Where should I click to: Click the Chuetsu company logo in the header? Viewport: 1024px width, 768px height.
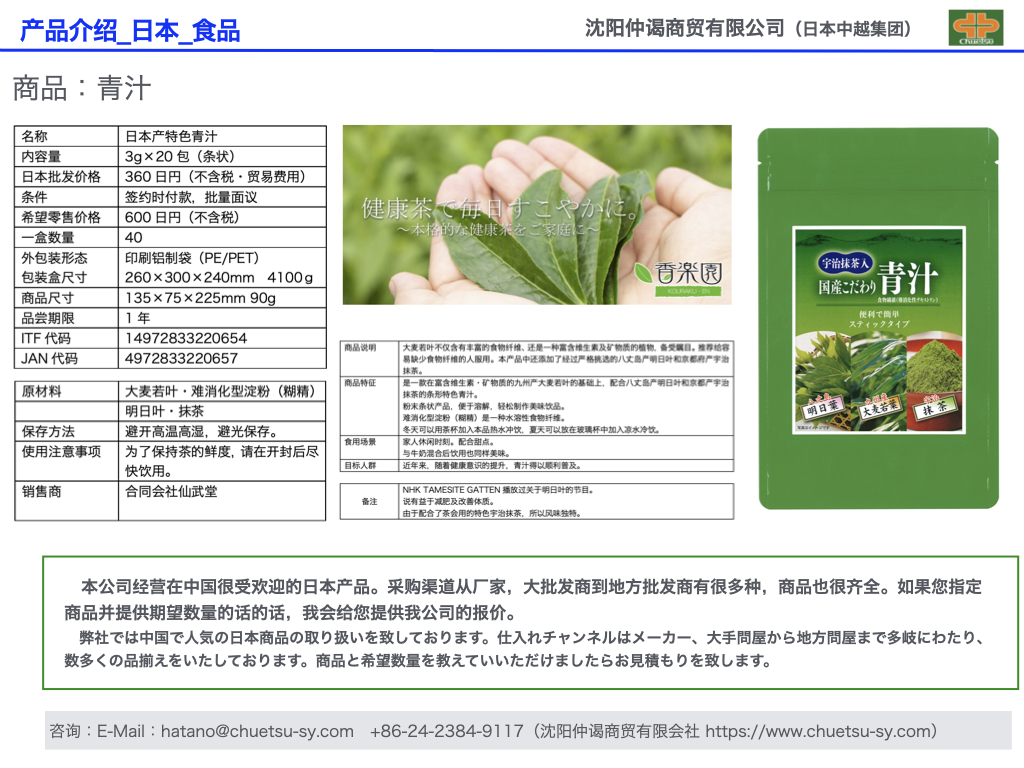975,28
